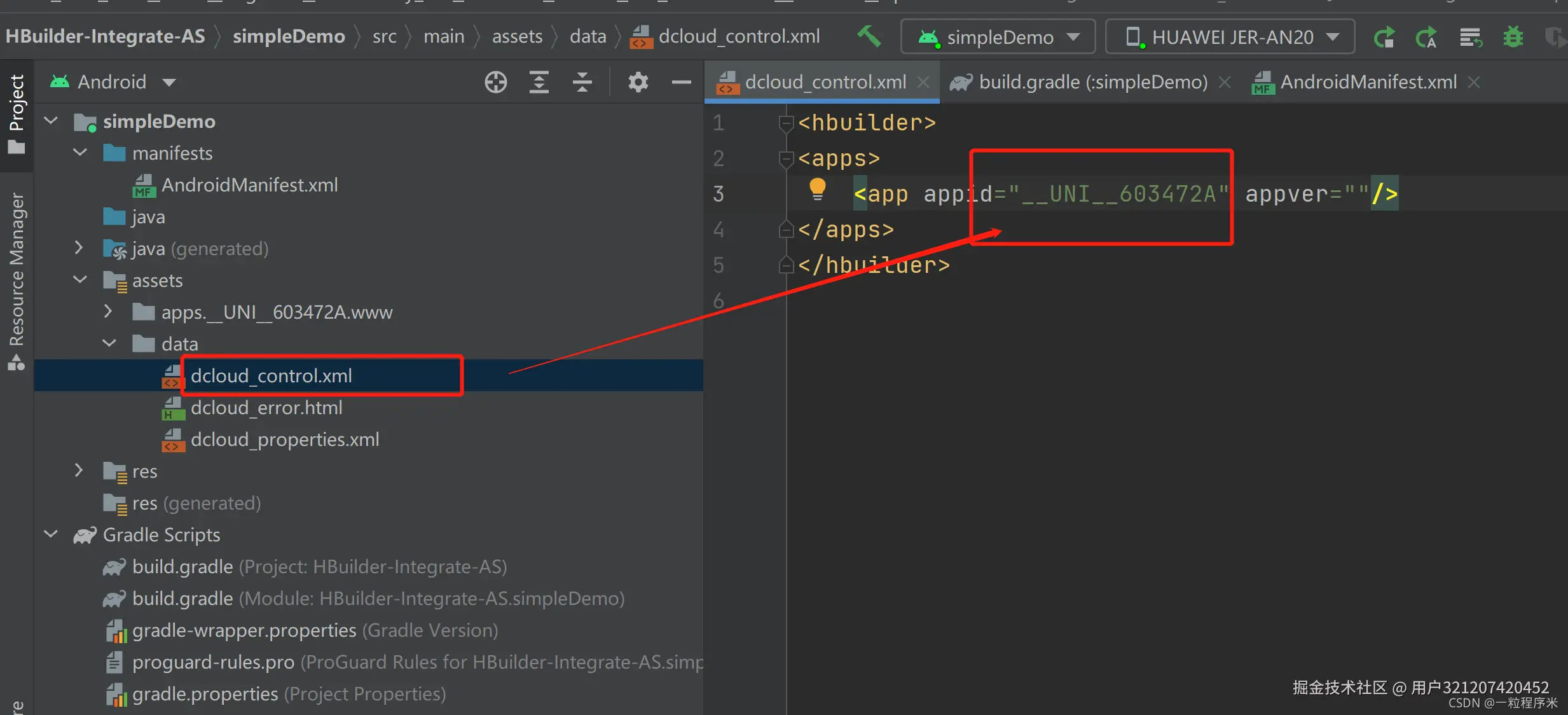Click the Run app icon
Viewport: 1568px width, 715px height.
point(1384,37)
